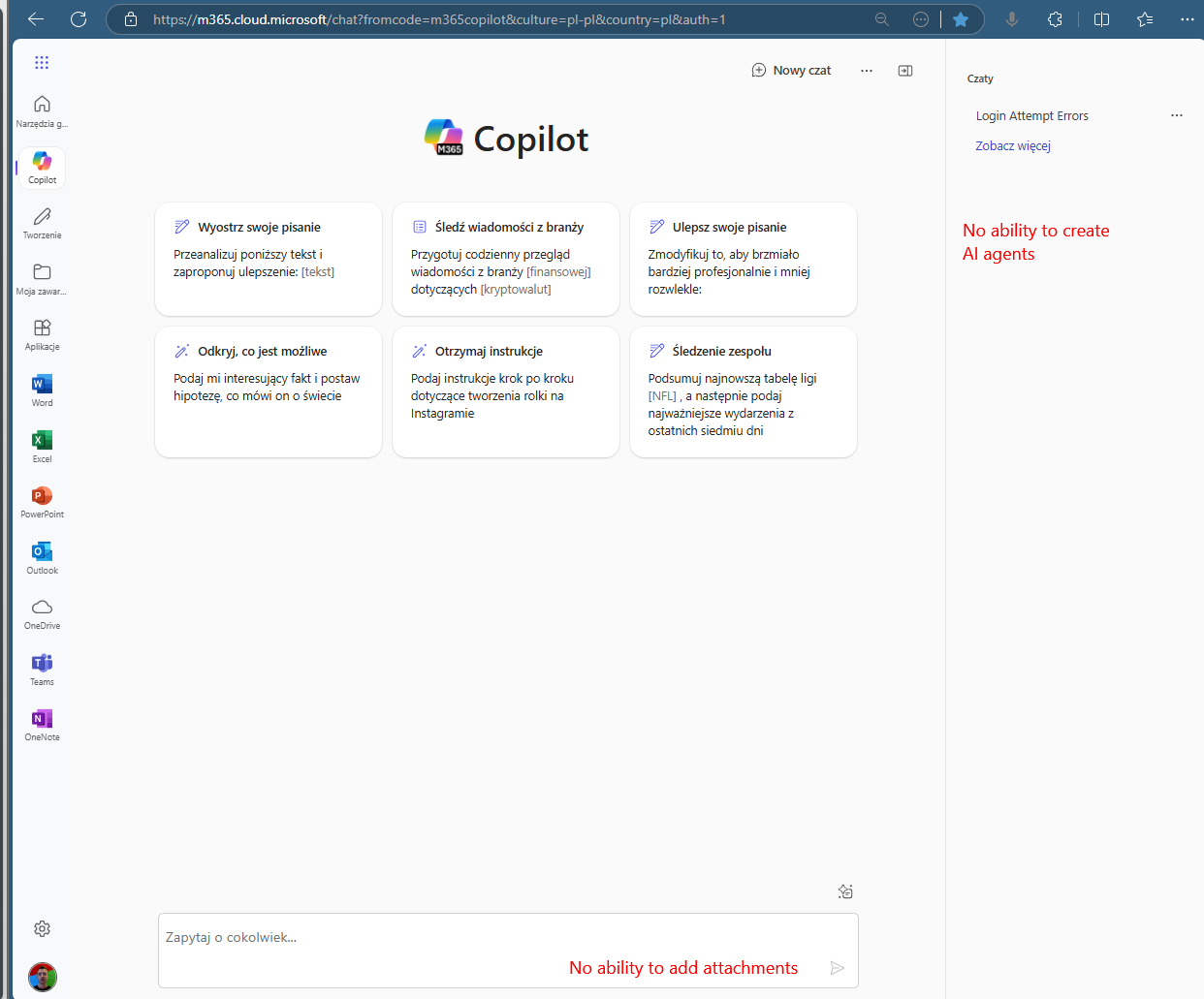
Task: Open Excel from the app sidebar
Action: pyautogui.click(x=42, y=446)
